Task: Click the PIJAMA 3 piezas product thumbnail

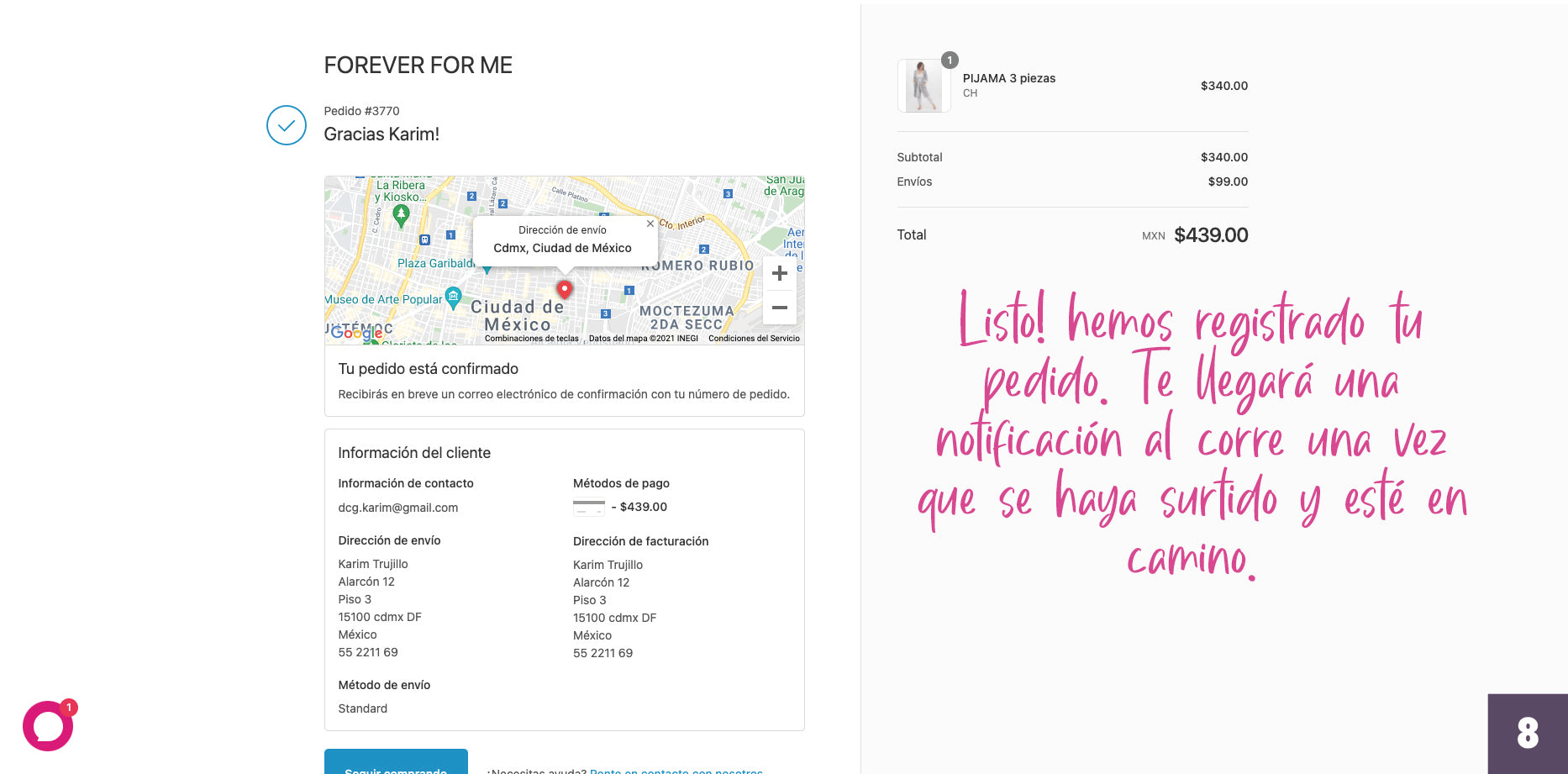Action: (923, 86)
